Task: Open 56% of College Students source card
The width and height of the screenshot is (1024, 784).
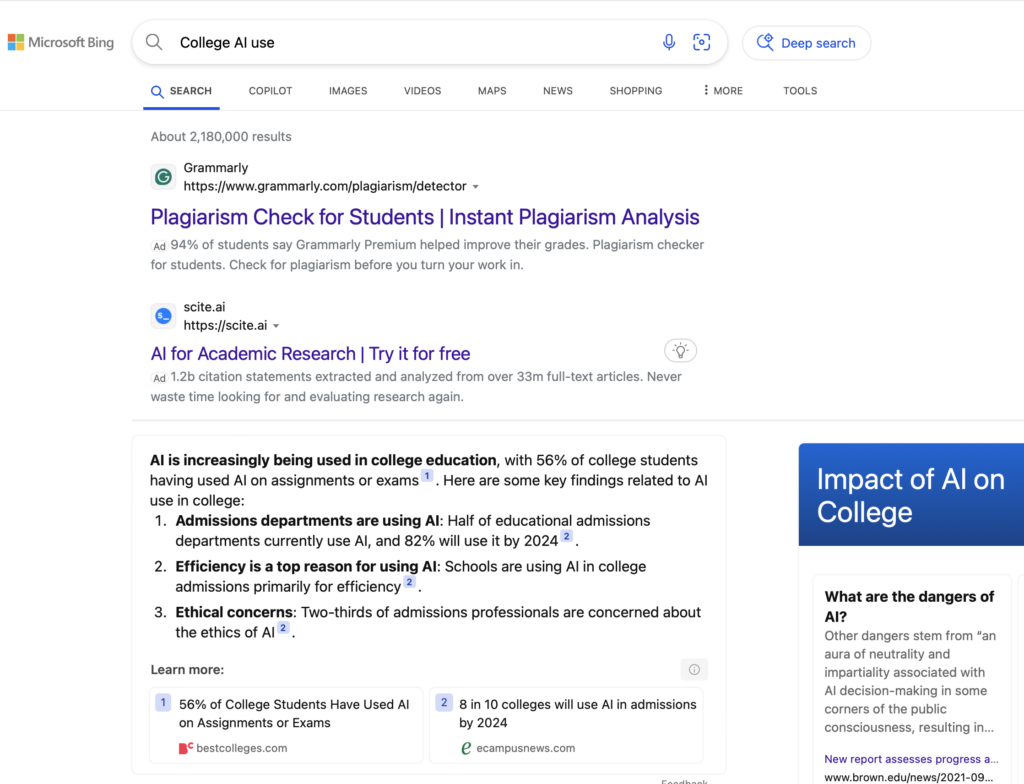Action: tap(286, 725)
